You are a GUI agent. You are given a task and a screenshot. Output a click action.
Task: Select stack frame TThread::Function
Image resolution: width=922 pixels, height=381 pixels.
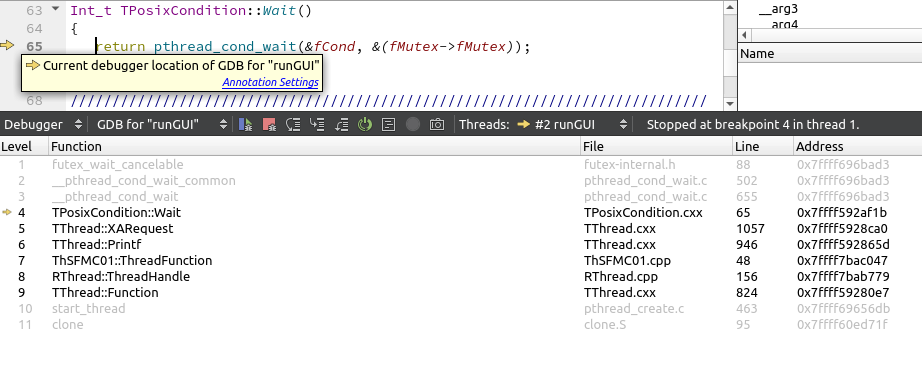[x=105, y=292]
